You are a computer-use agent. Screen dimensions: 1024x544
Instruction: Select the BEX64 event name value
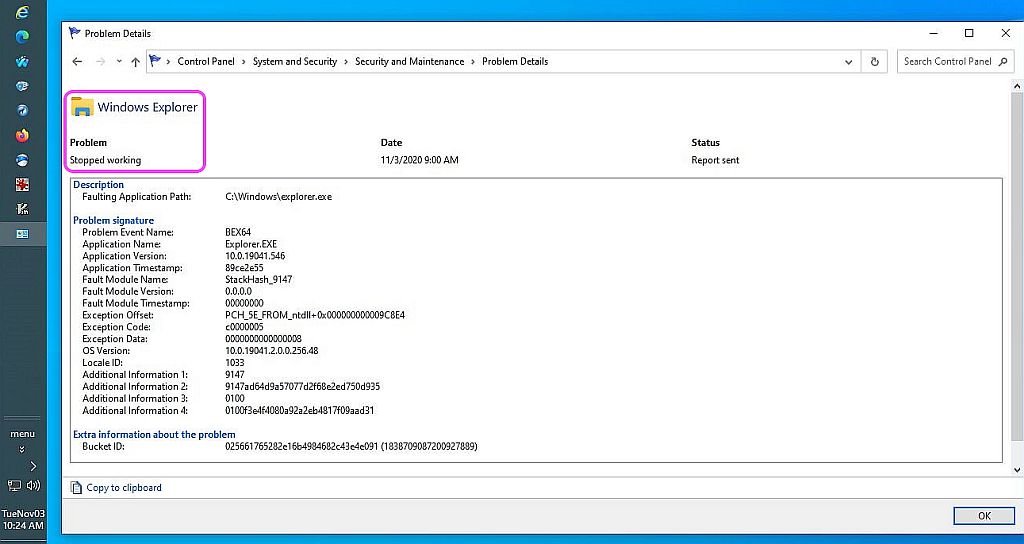tap(238, 232)
